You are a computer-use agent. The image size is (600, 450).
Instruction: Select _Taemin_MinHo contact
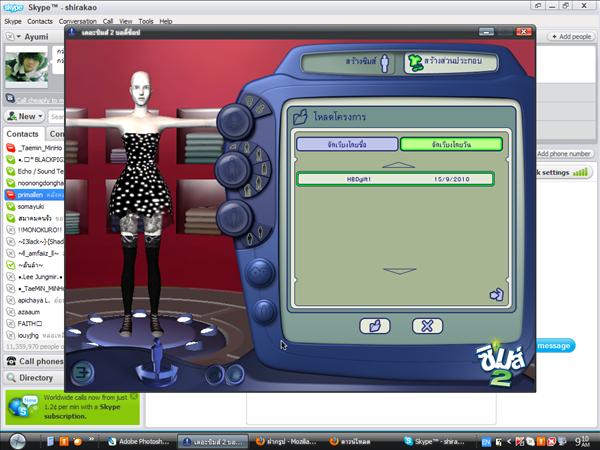click(x=34, y=148)
